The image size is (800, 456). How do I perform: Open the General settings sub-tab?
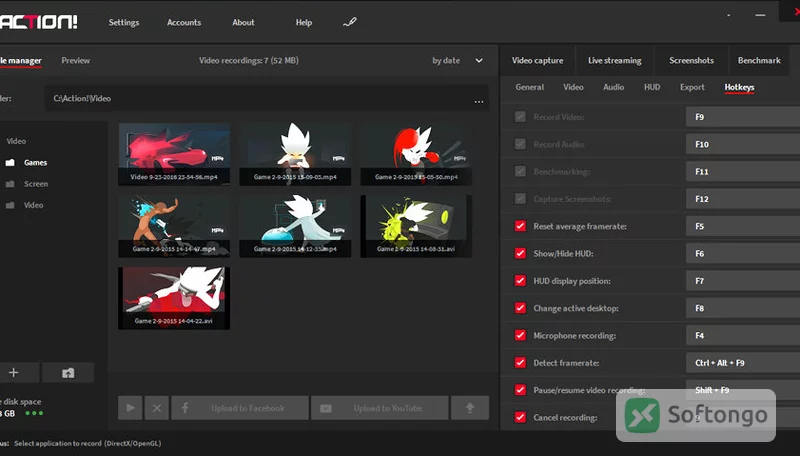[530, 87]
